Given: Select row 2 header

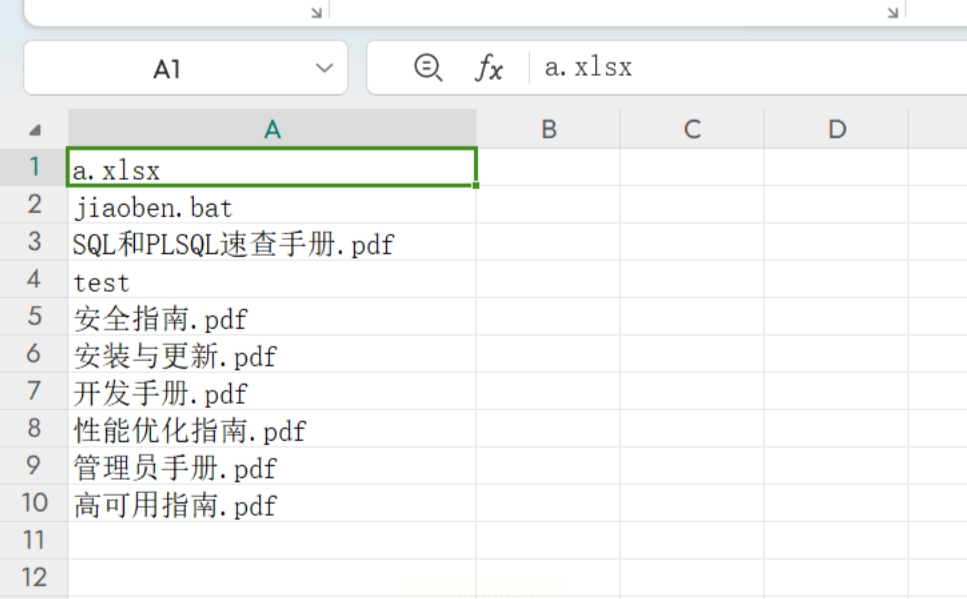Looking at the screenshot, I should point(34,204).
